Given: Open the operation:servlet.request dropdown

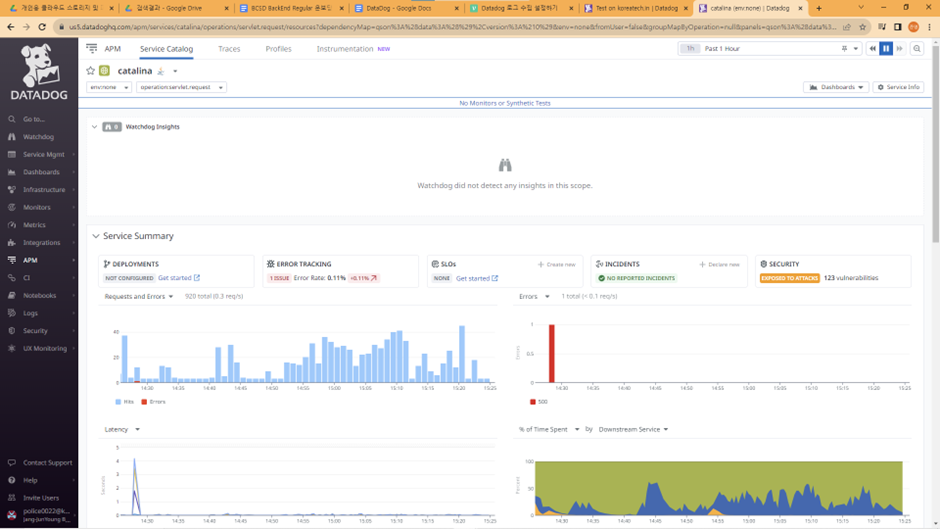Looking at the screenshot, I should (181, 87).
